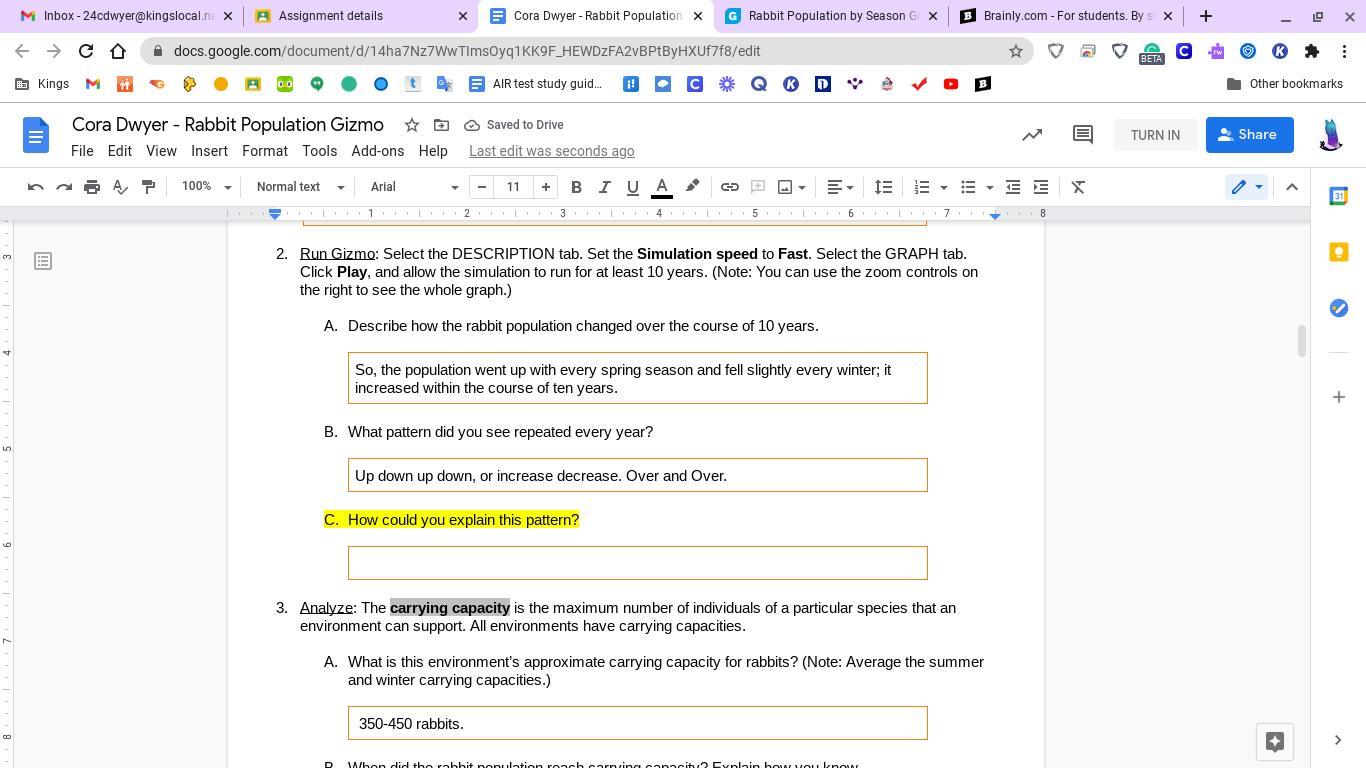The image size is (1366, 768).
Task: Click the plus icon to get add-ons
Action: pyautogui.click(x=1338, y=397)
